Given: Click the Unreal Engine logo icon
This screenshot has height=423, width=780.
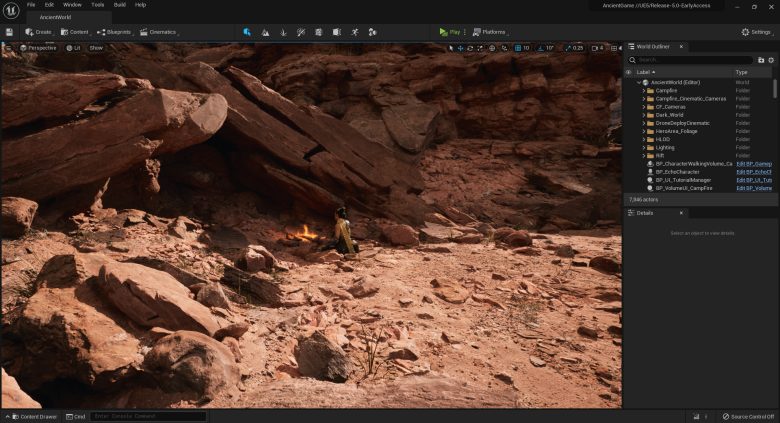Looking at the screenshot, I should pos(10,10).
